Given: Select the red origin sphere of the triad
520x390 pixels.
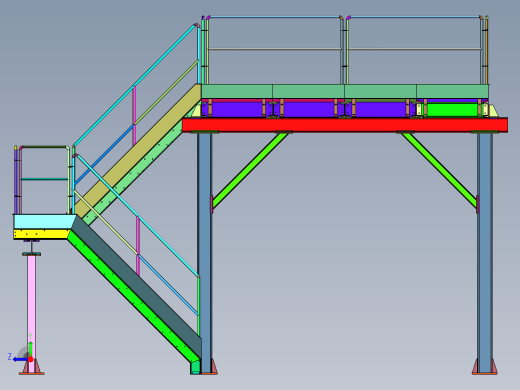Looking at the screenshot, I should click(30, 359).
